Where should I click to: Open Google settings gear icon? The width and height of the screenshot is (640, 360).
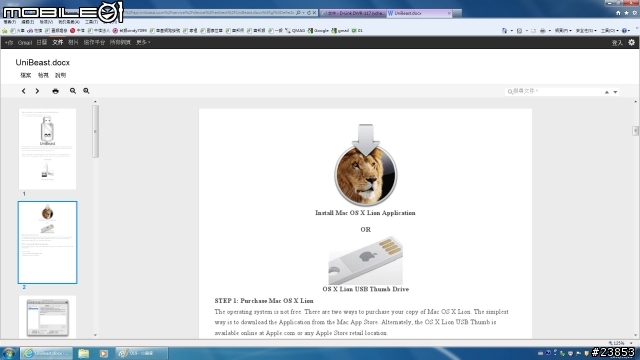631,42
